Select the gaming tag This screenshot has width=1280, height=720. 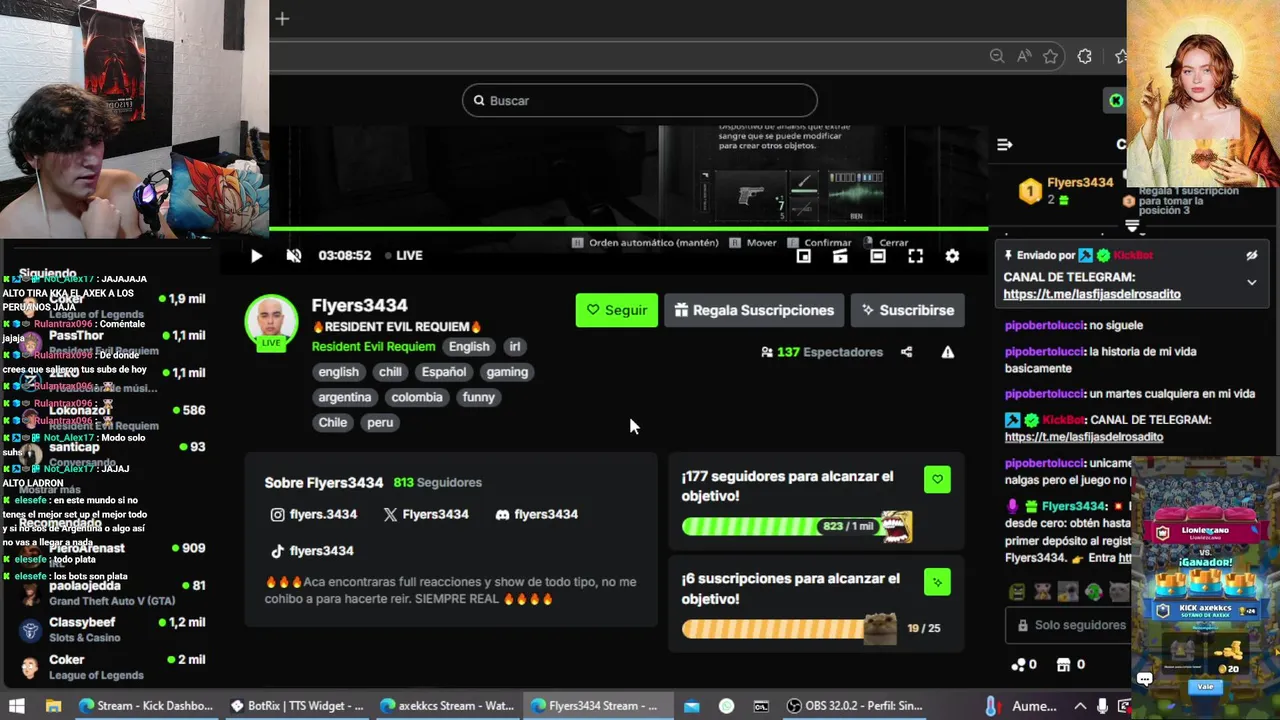[x=507, y=372]
